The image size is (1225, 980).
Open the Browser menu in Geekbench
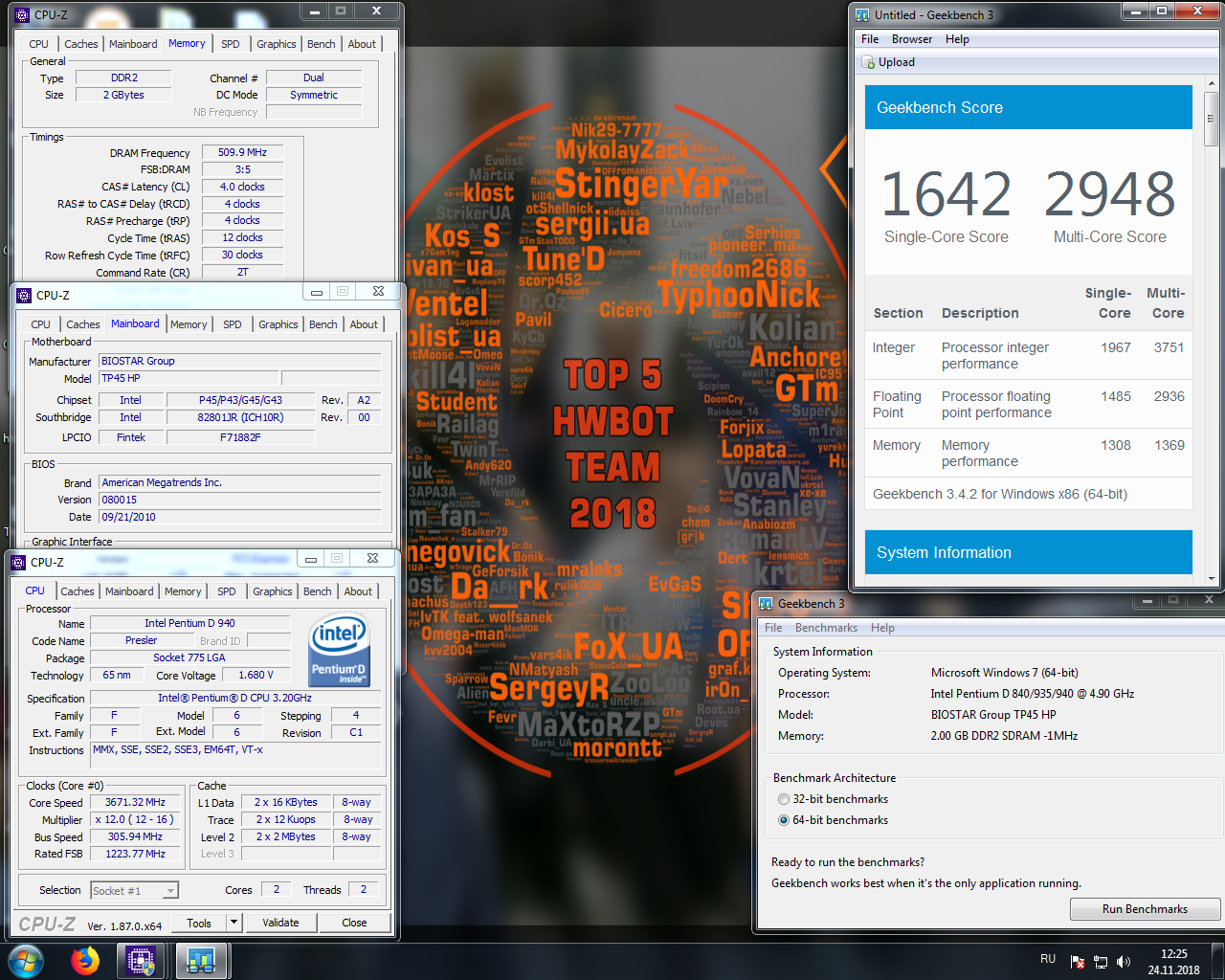(912, 39)
